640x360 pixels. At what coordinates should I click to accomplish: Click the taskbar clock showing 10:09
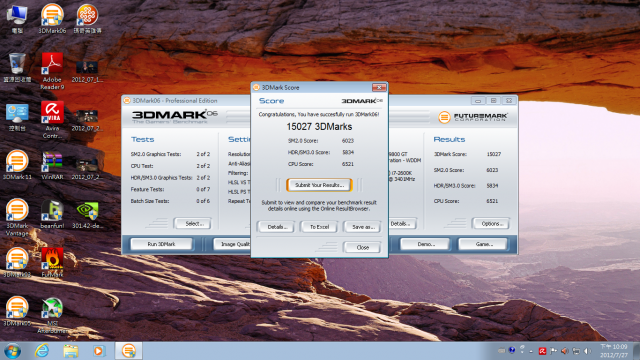coord(613,351)
